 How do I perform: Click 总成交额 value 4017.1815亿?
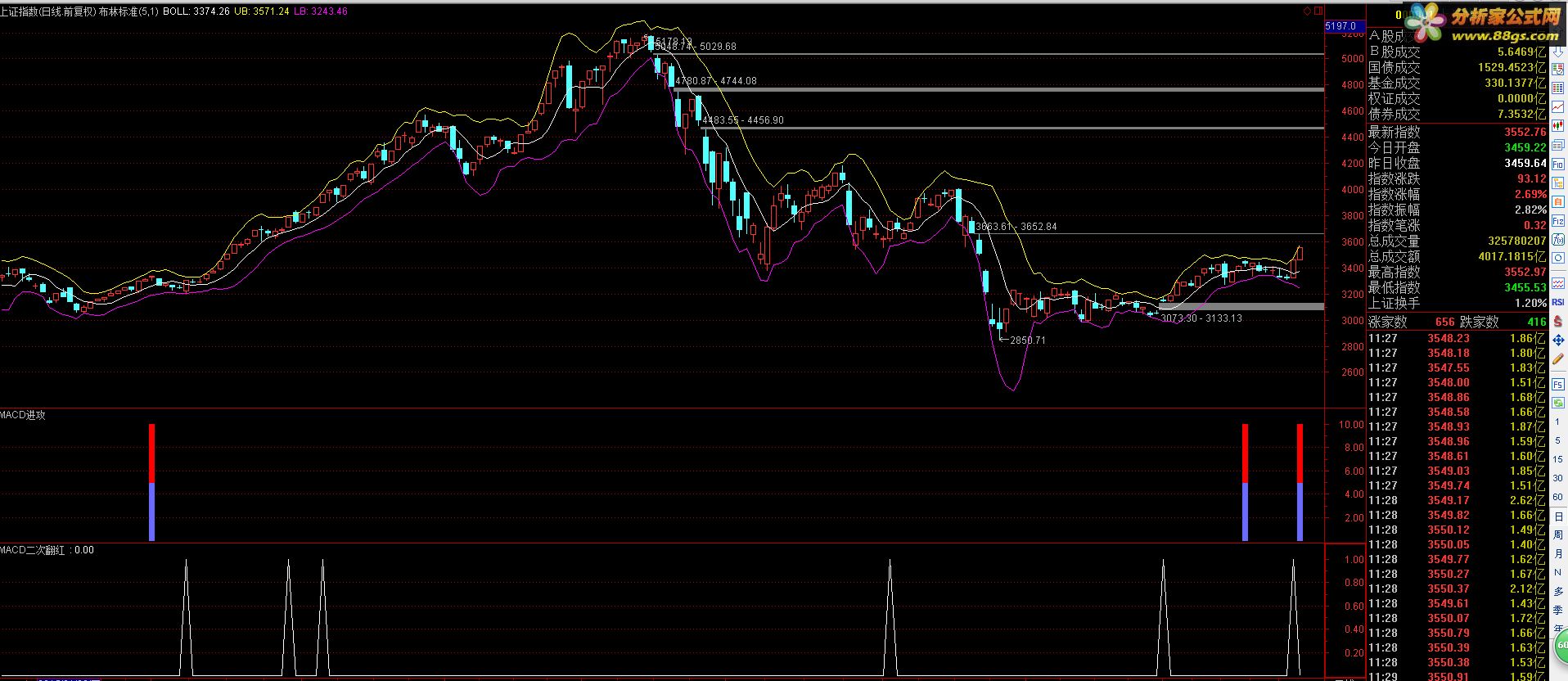(x=1512, y=256)
